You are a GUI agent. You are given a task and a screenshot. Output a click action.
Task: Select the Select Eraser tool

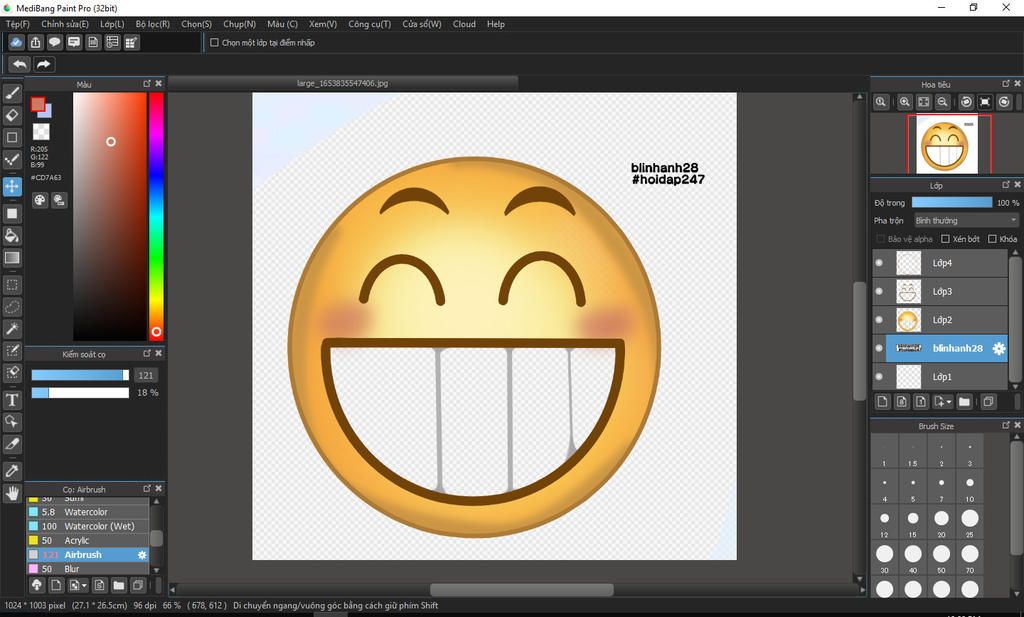pyautogui.click(x=12, y=373)
